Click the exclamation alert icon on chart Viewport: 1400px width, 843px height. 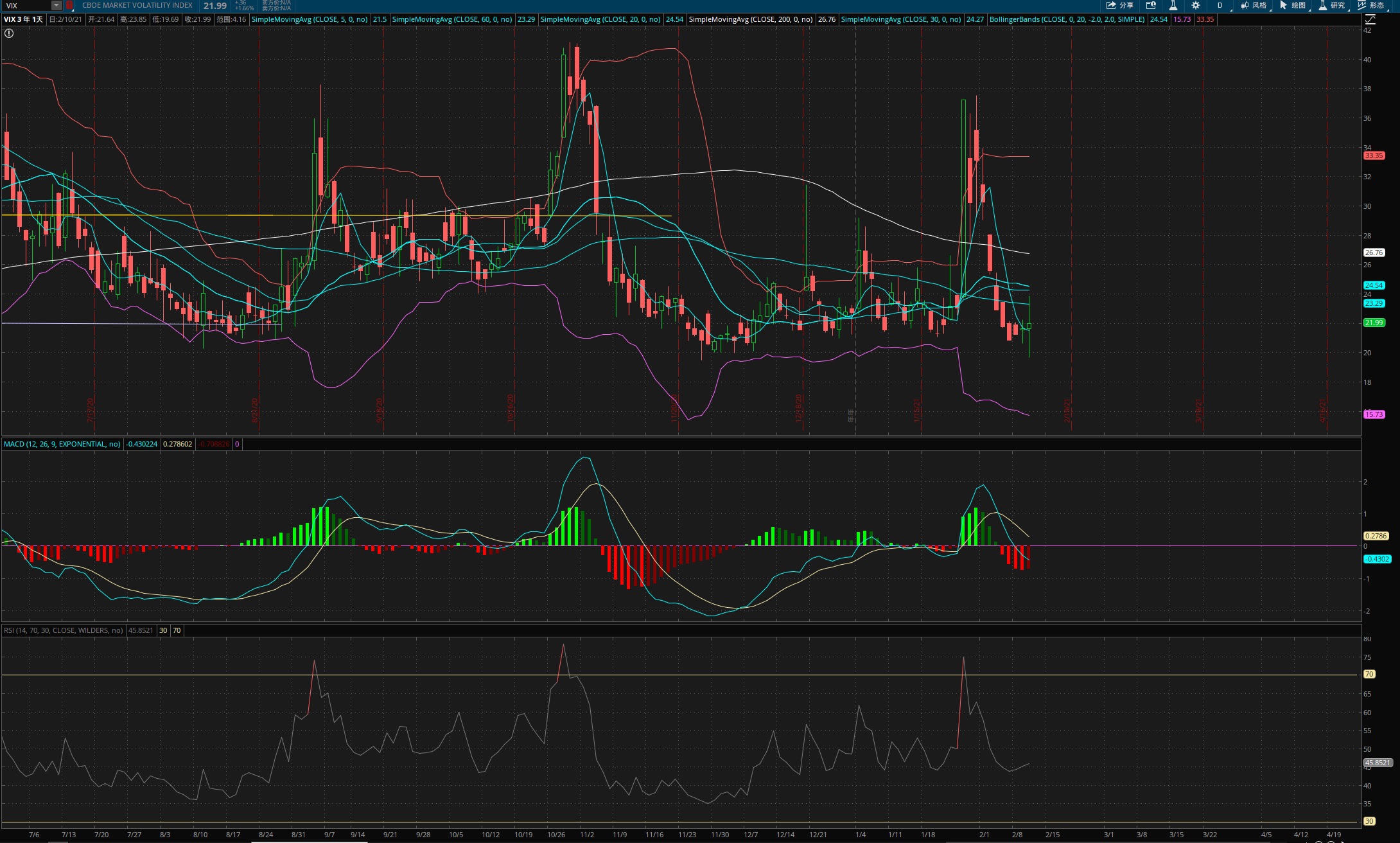9,33
